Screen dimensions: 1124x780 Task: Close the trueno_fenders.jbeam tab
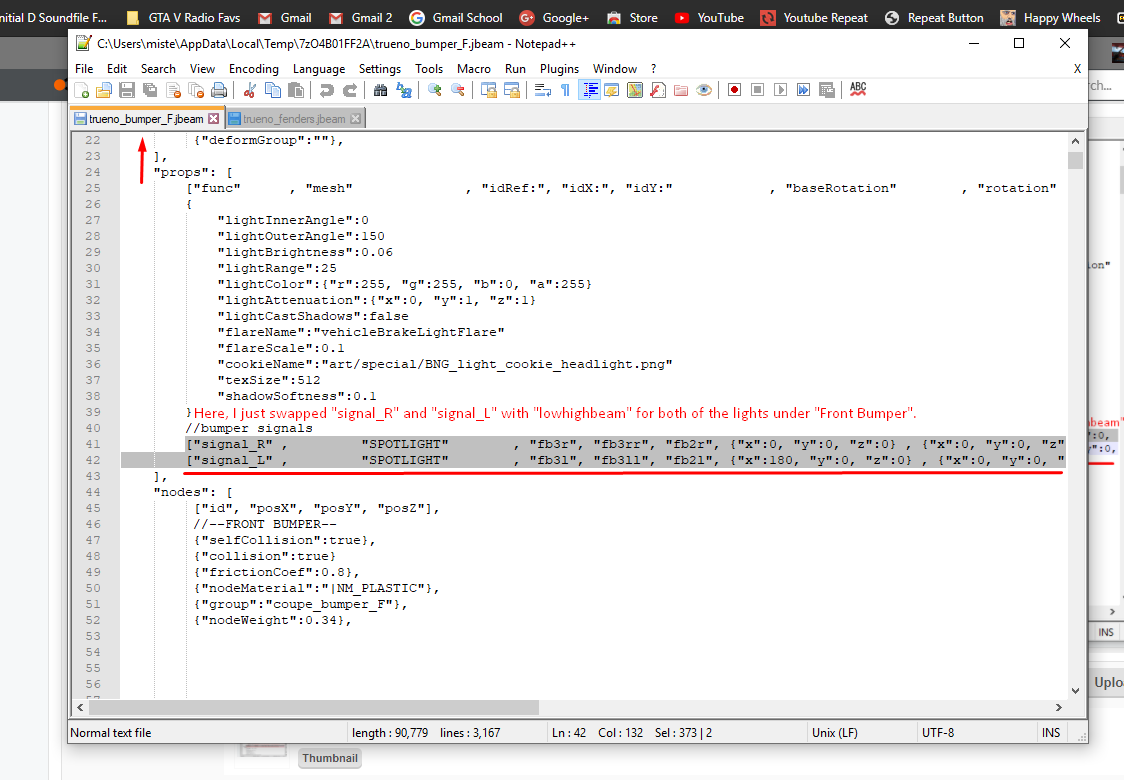click(356, 119)
